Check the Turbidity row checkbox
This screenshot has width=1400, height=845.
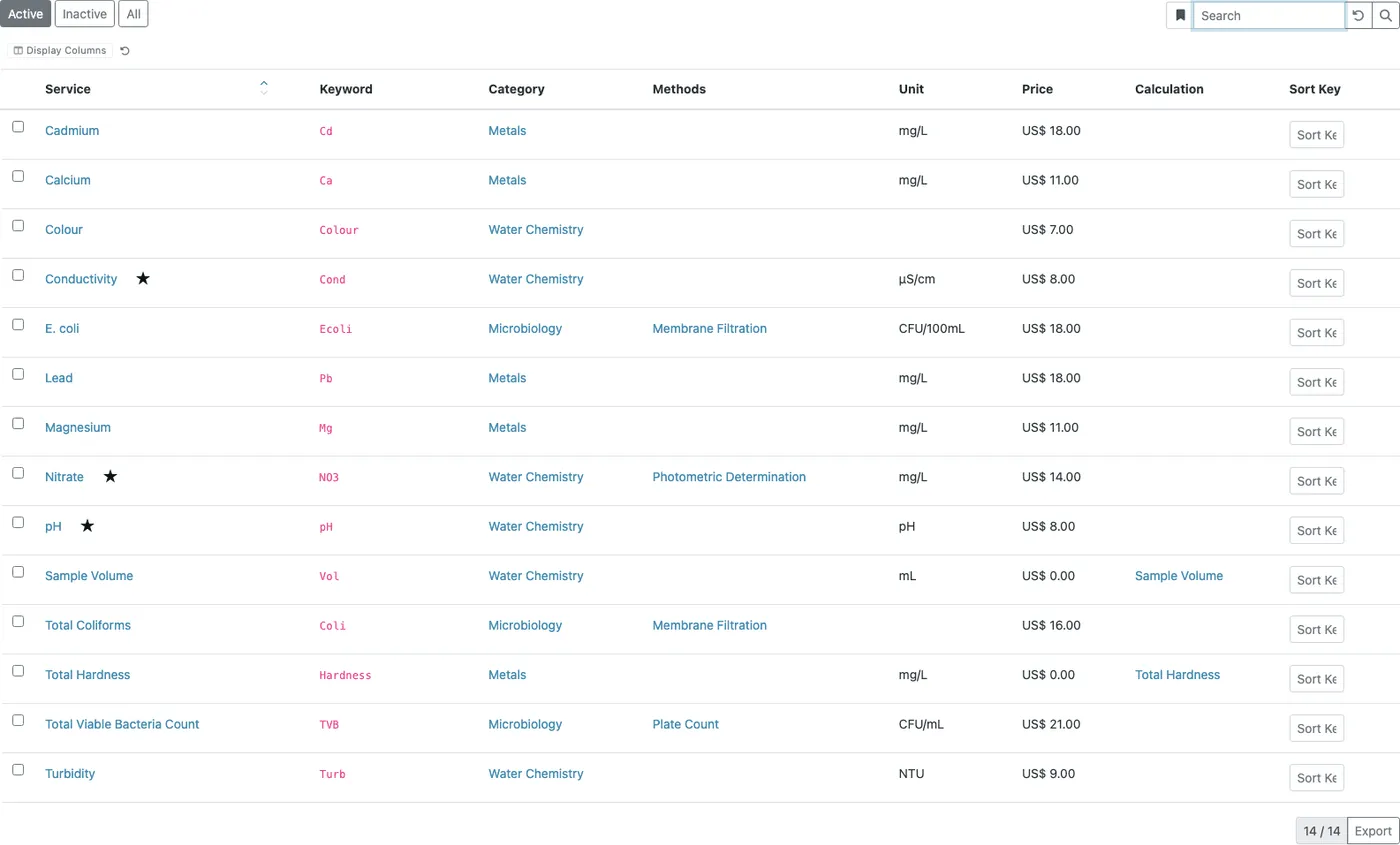18,770
